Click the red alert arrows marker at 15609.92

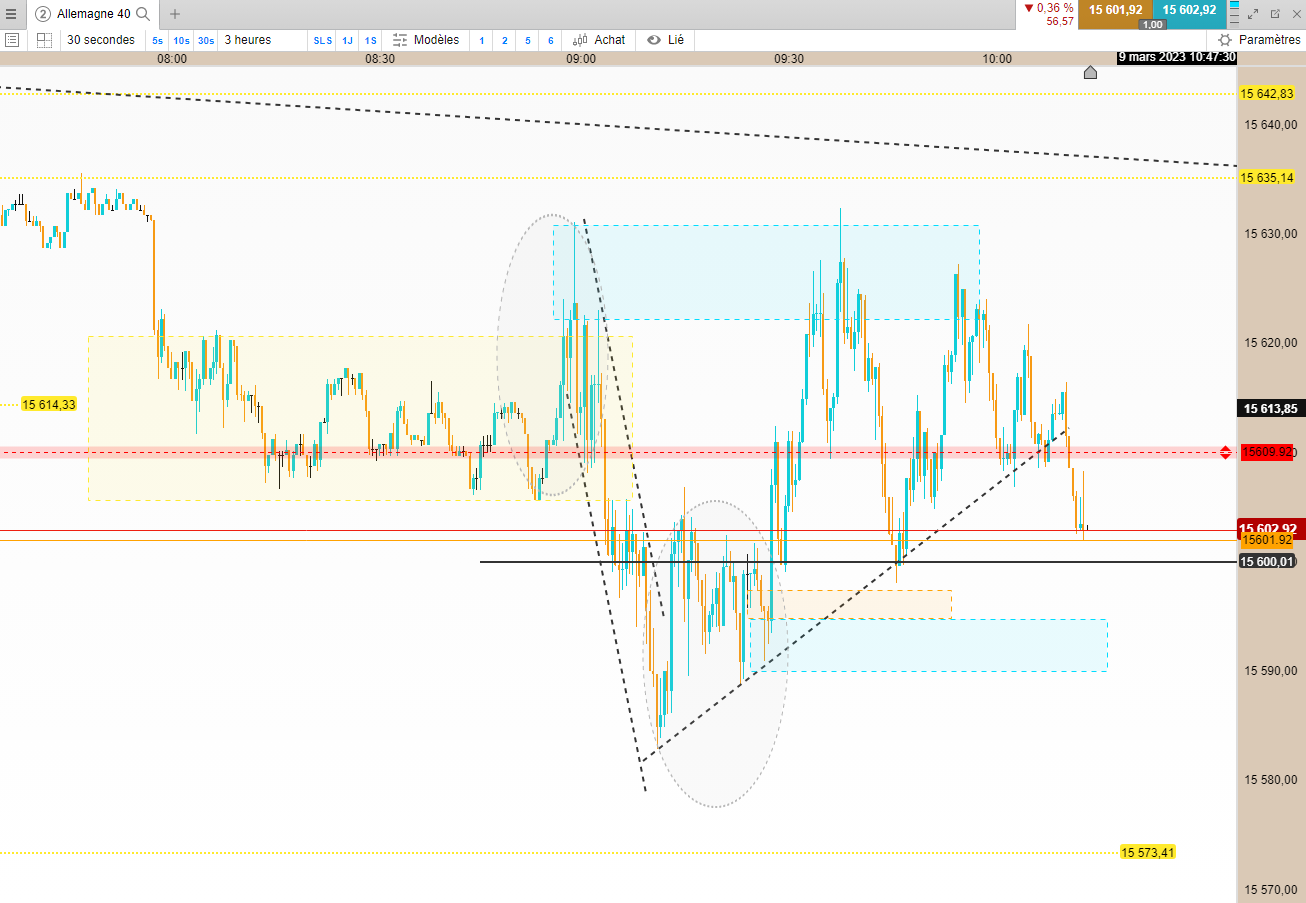click(x=1225, y=452)
